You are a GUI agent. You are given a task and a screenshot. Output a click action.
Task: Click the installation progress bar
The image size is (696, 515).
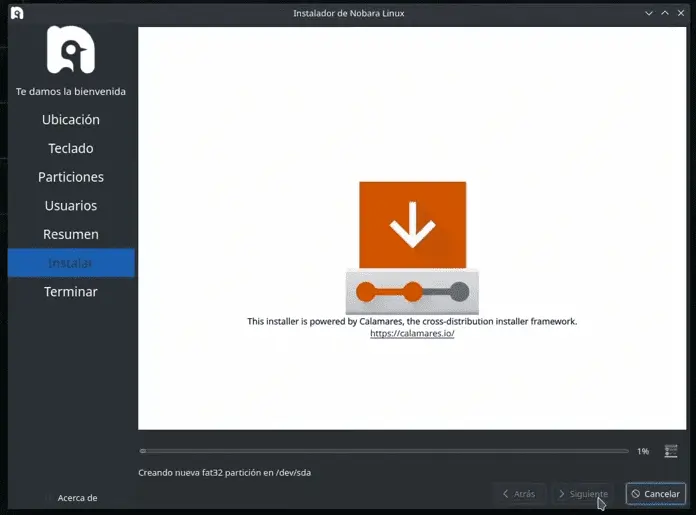click(x=384, y=451)
